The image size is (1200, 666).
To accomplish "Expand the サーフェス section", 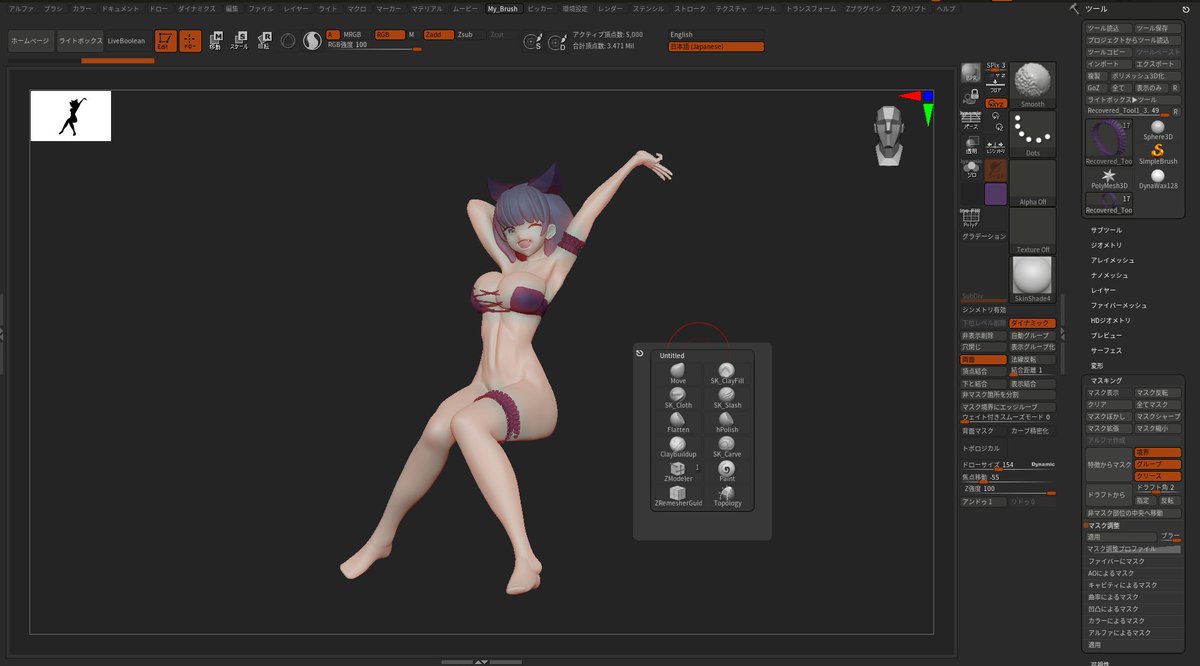I will pos(1106,351).
